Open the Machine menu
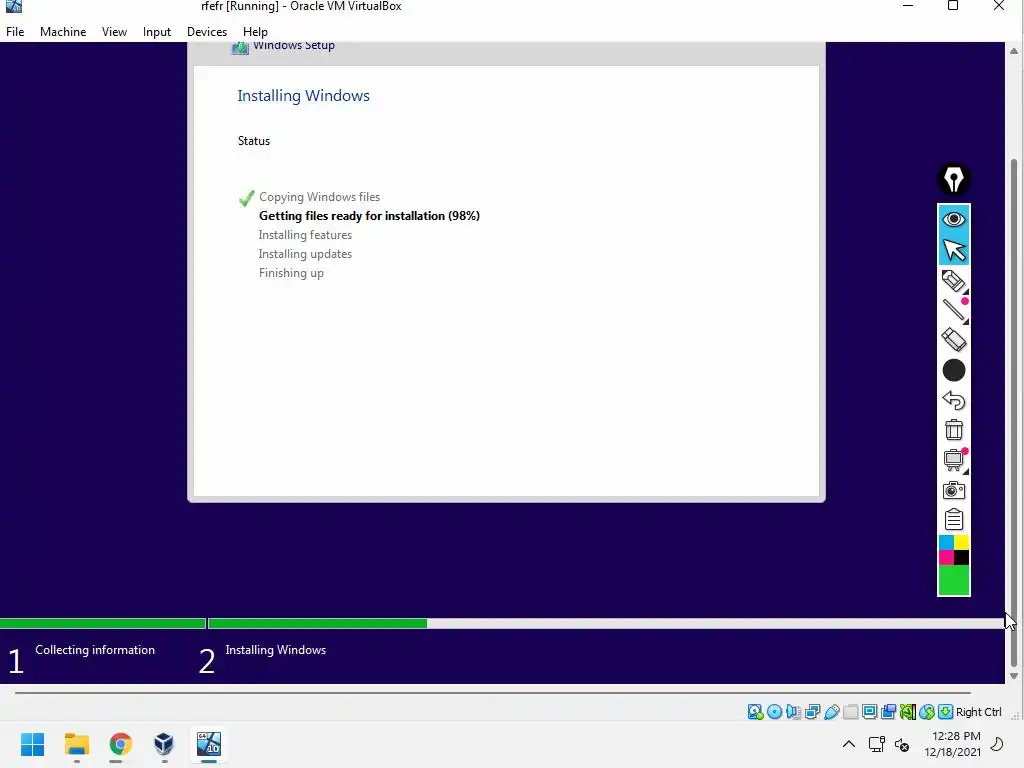 [x=63, y=31]
